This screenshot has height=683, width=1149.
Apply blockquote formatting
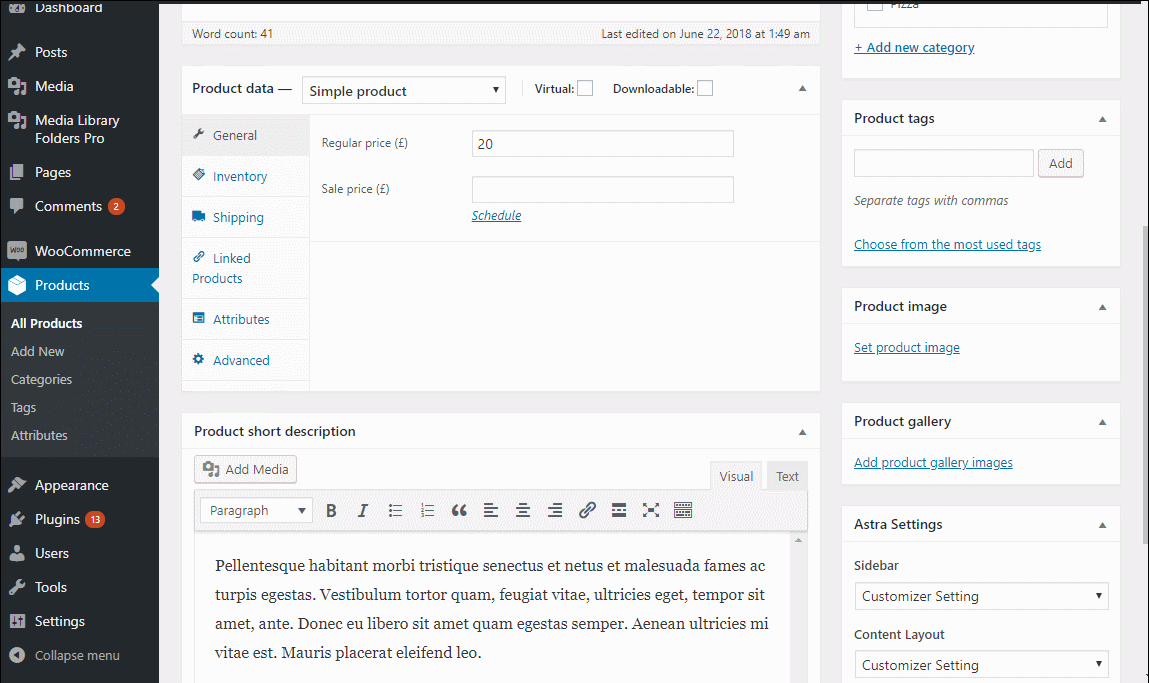pyautogui.click(x=459, y=511)
